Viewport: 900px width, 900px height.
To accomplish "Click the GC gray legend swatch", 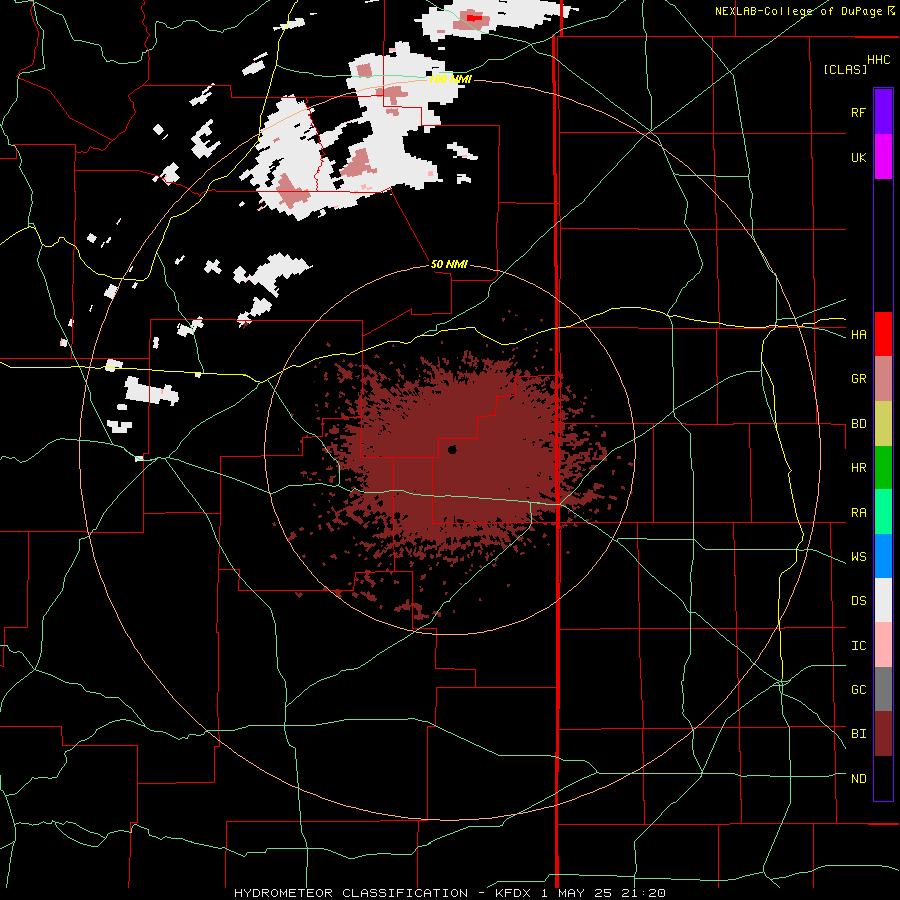I will [x=883, y=689].
